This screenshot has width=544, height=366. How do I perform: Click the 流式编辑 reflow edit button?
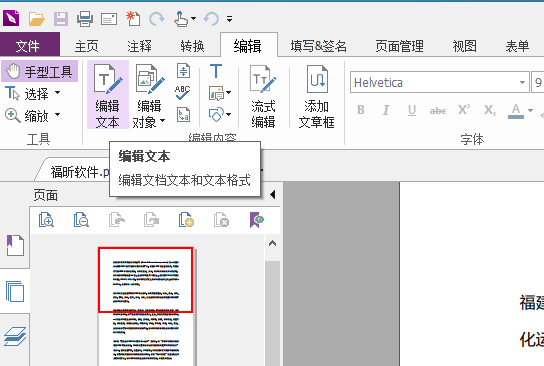tap(263, 96)
